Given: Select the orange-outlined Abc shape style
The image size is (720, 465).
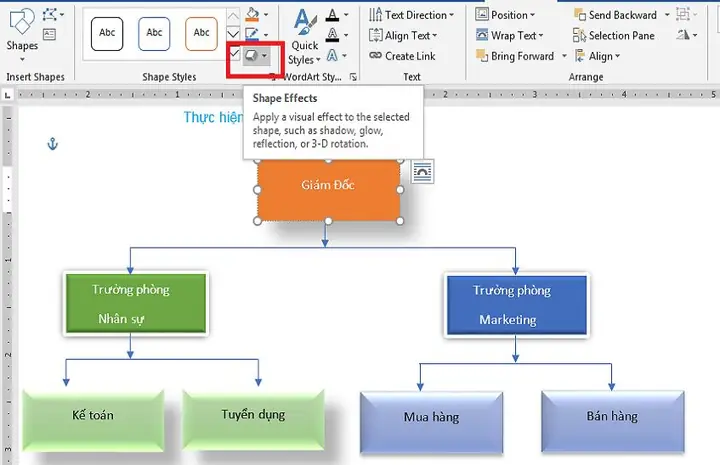Looking at the screenshot, I should (x=201, y=34).
